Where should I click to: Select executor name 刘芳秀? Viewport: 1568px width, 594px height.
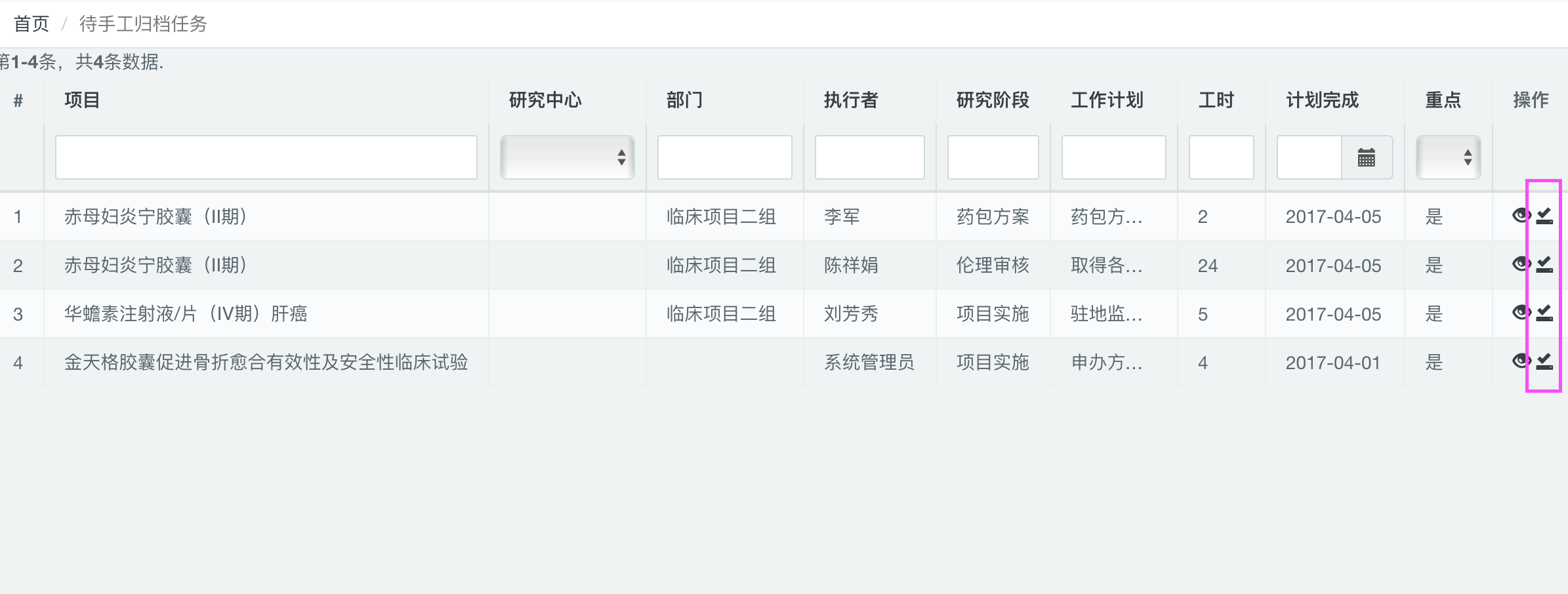coord(851,314)
